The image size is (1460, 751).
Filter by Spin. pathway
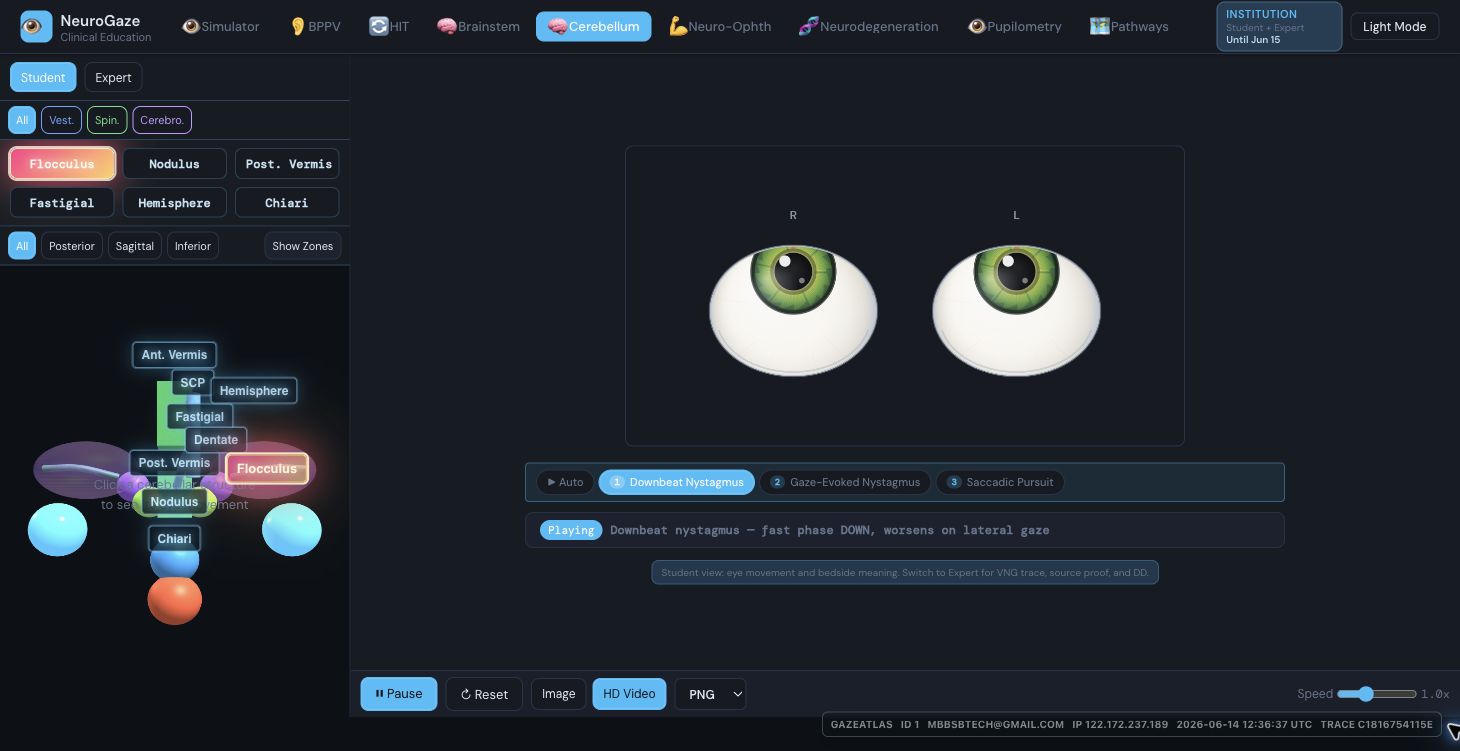tap(107, 120)
